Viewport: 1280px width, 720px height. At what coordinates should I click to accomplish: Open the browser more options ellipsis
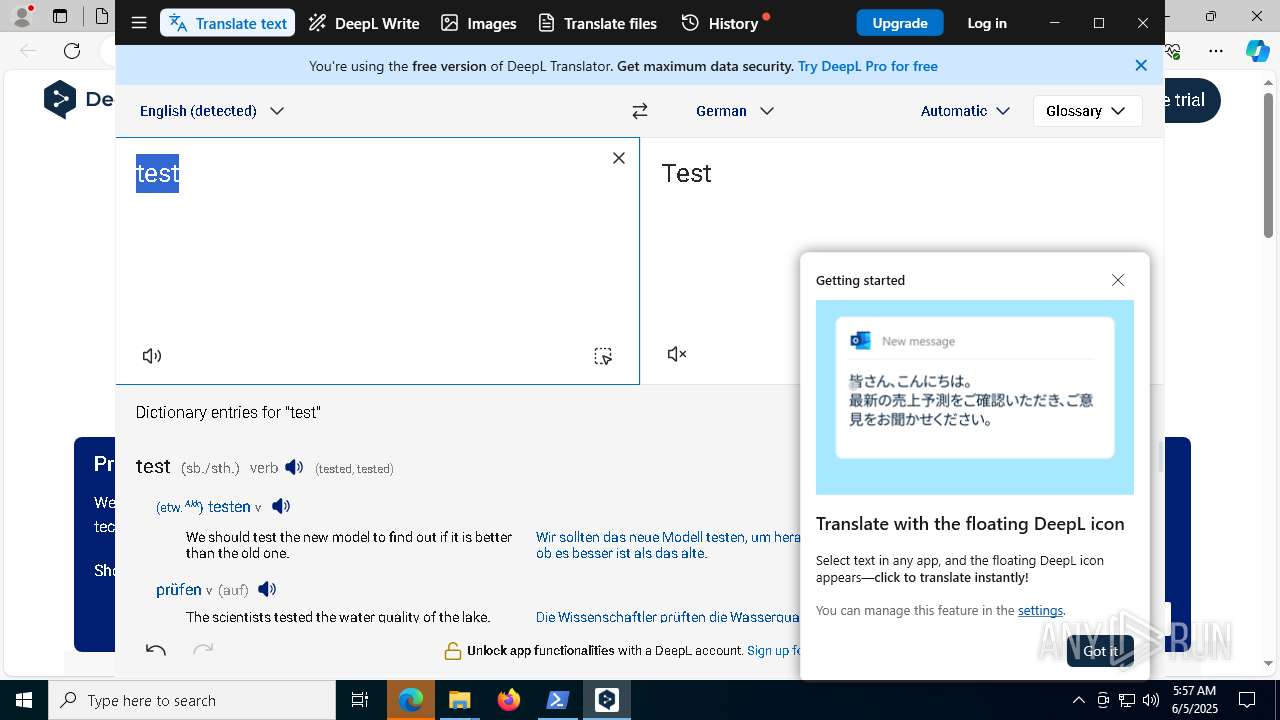(1216, 51)
